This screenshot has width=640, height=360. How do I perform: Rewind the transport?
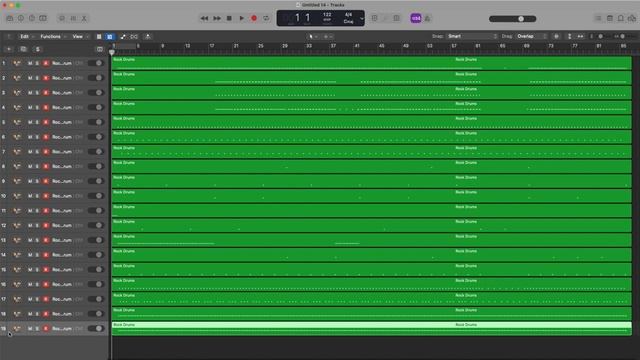[204, 18]
